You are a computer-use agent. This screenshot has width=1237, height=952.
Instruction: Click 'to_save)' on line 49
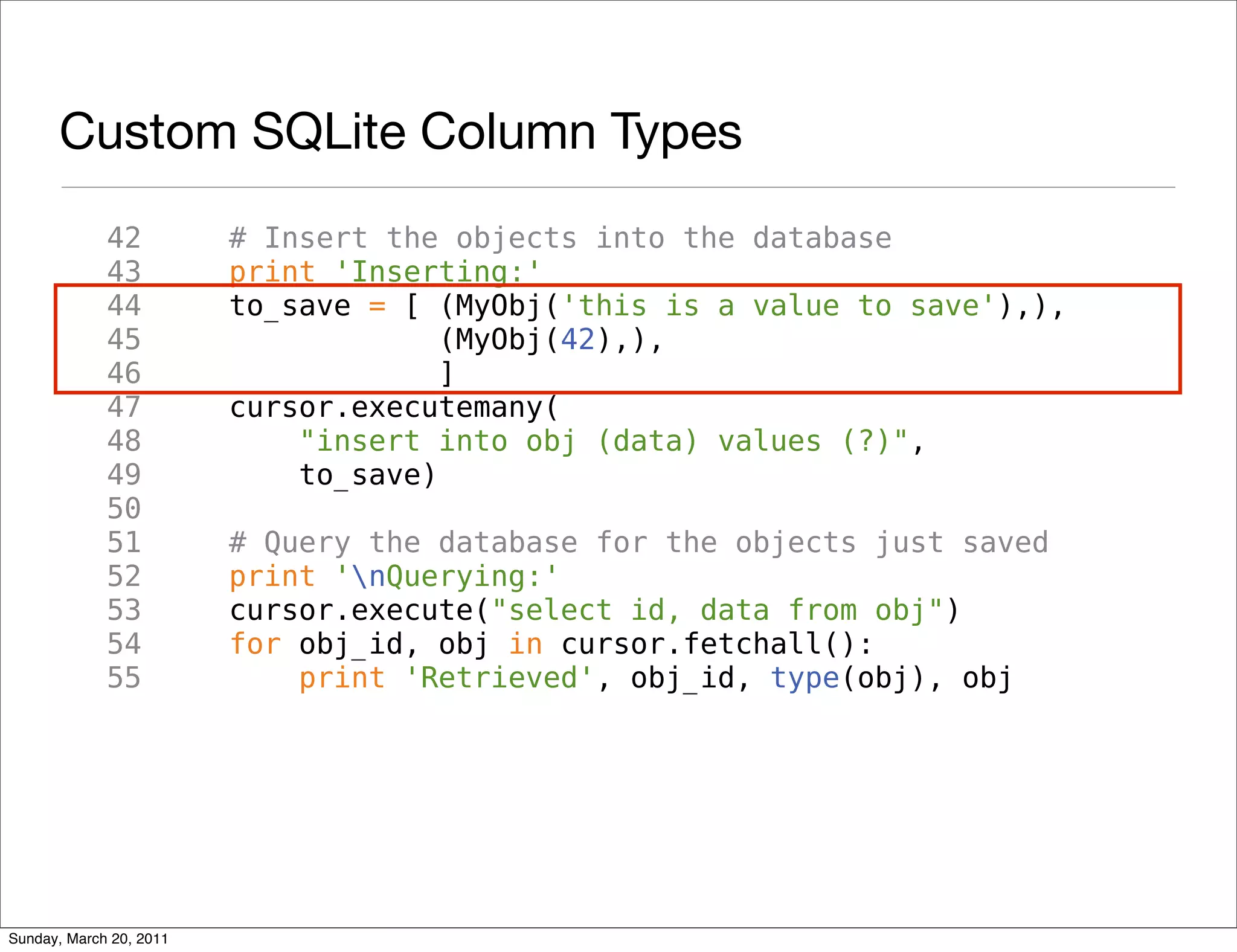pyautogui.click(x=368, y=475)
